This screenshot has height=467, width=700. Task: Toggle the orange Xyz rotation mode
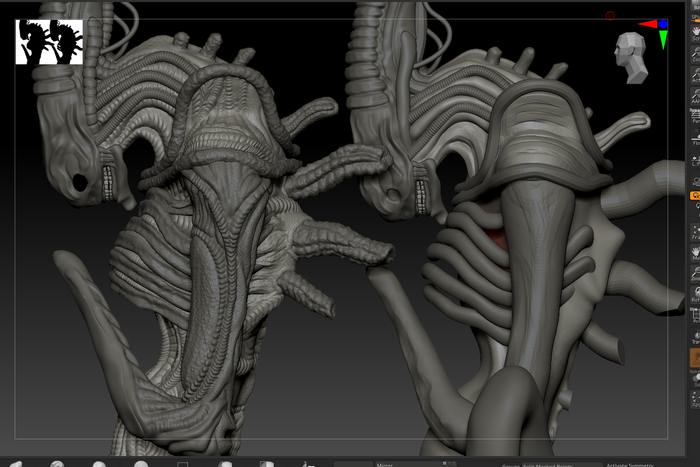point(694,196)
